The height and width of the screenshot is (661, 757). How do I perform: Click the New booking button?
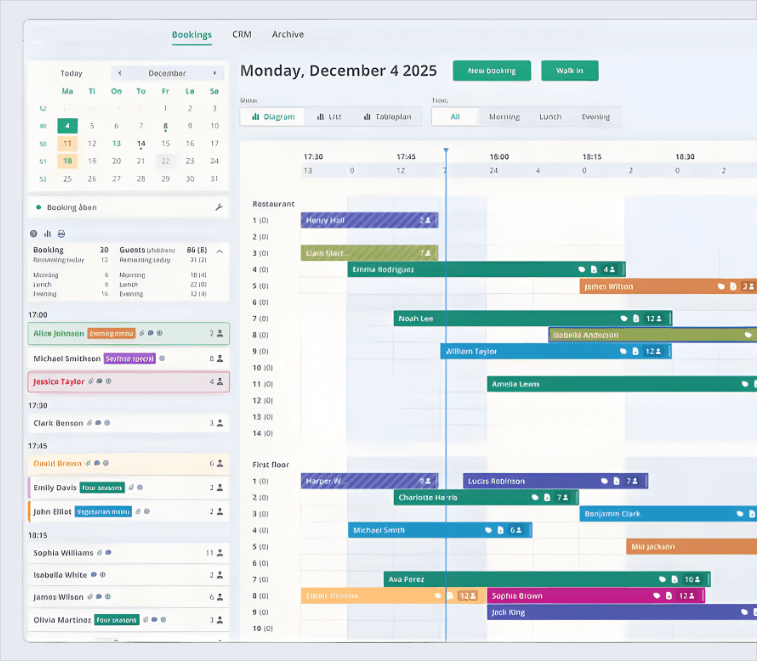point(491,70)
